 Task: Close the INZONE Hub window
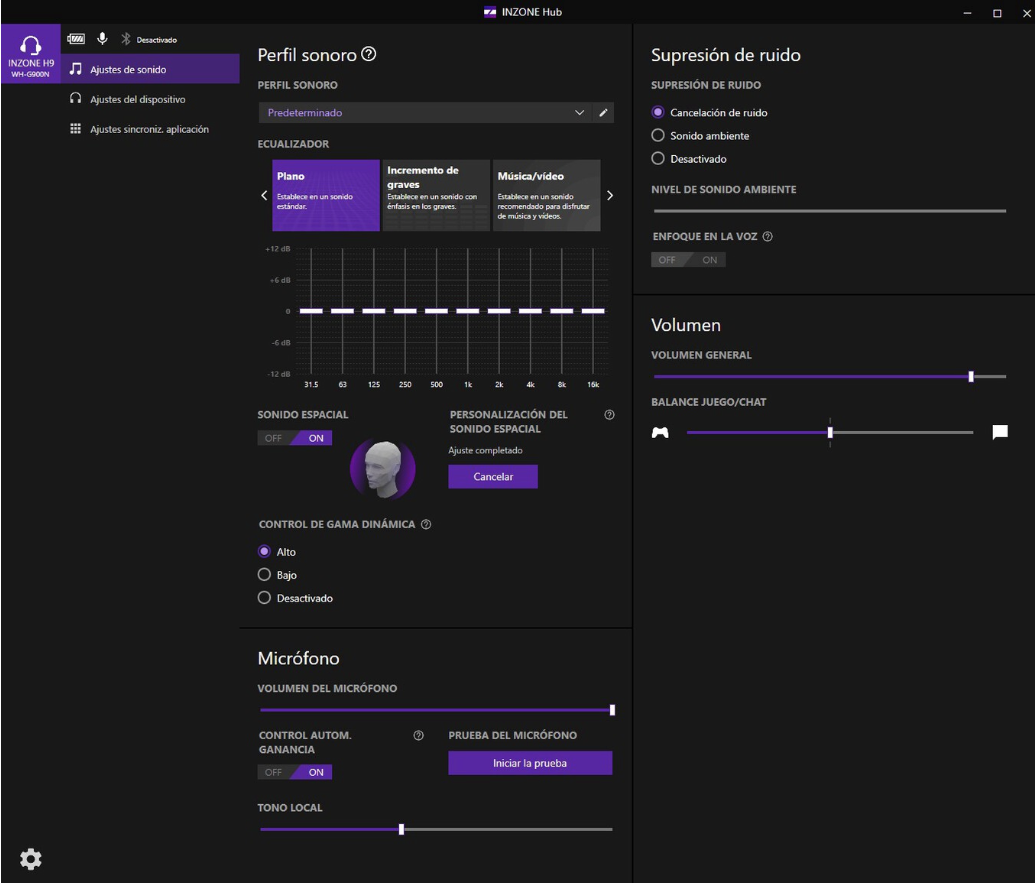(x=1026, y=13)
